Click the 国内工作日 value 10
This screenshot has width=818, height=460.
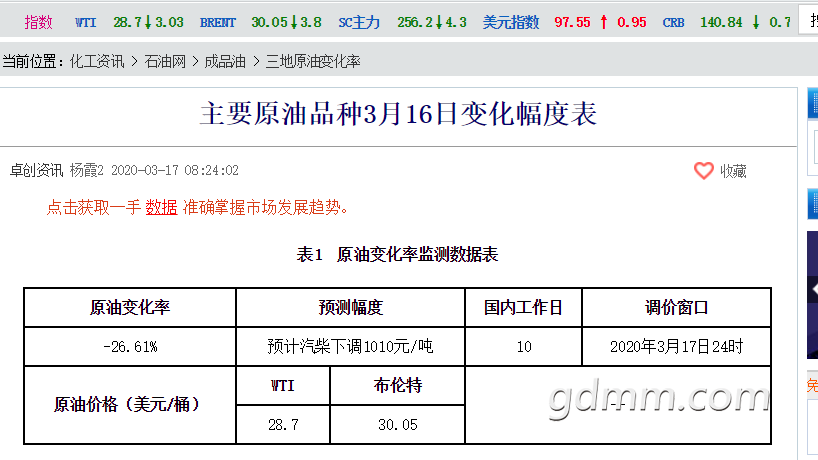(523, 346)
